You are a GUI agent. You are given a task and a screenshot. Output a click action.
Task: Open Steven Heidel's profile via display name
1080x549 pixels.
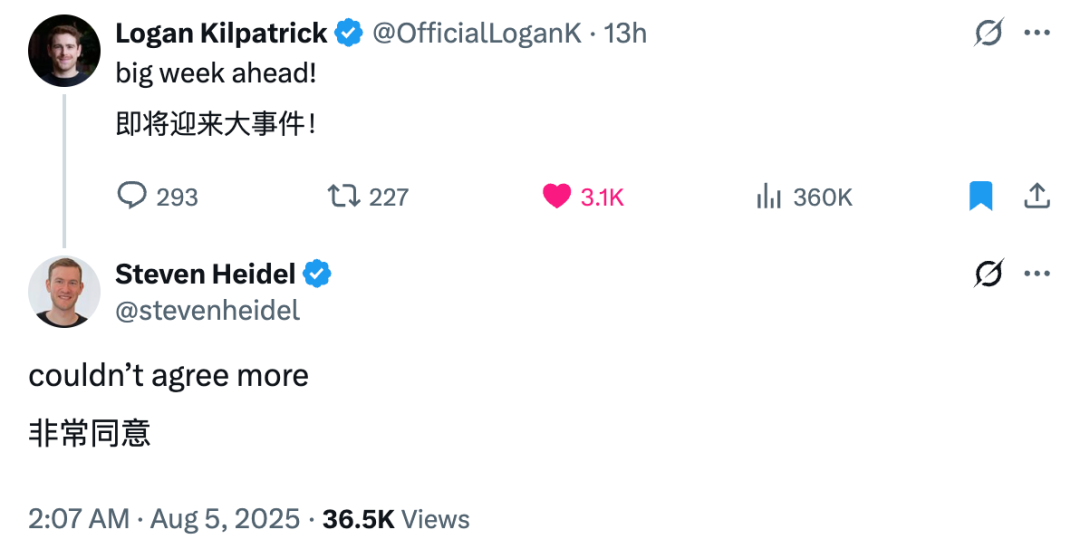click(x=205, y=274)
